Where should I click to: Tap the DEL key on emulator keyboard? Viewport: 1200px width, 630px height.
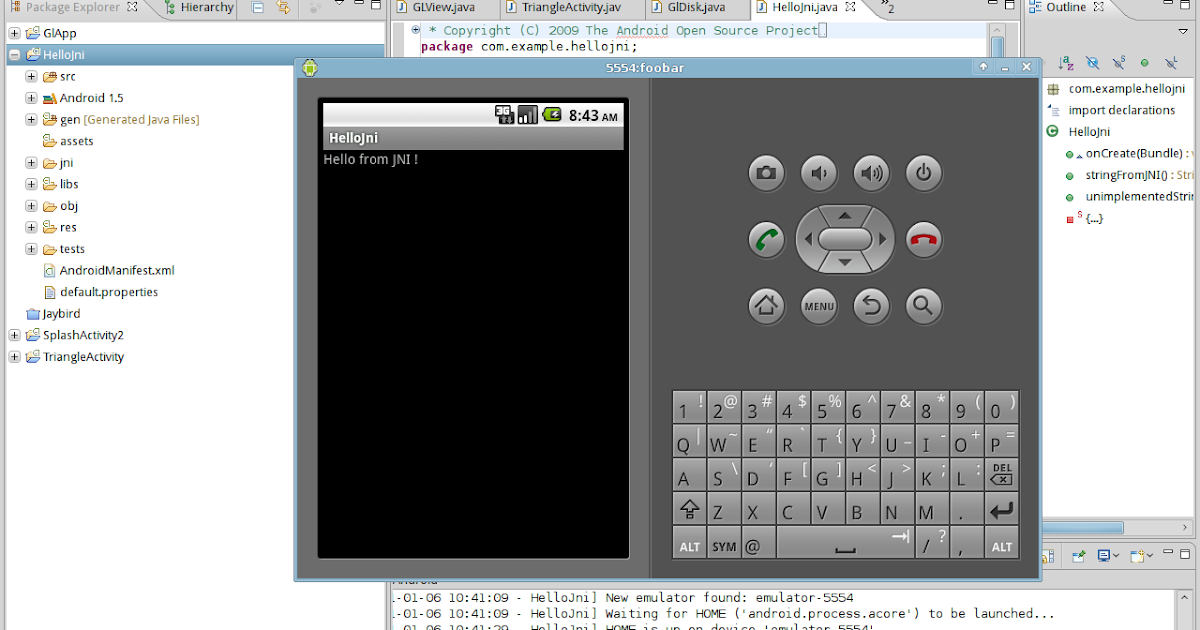pos(1001,475)
